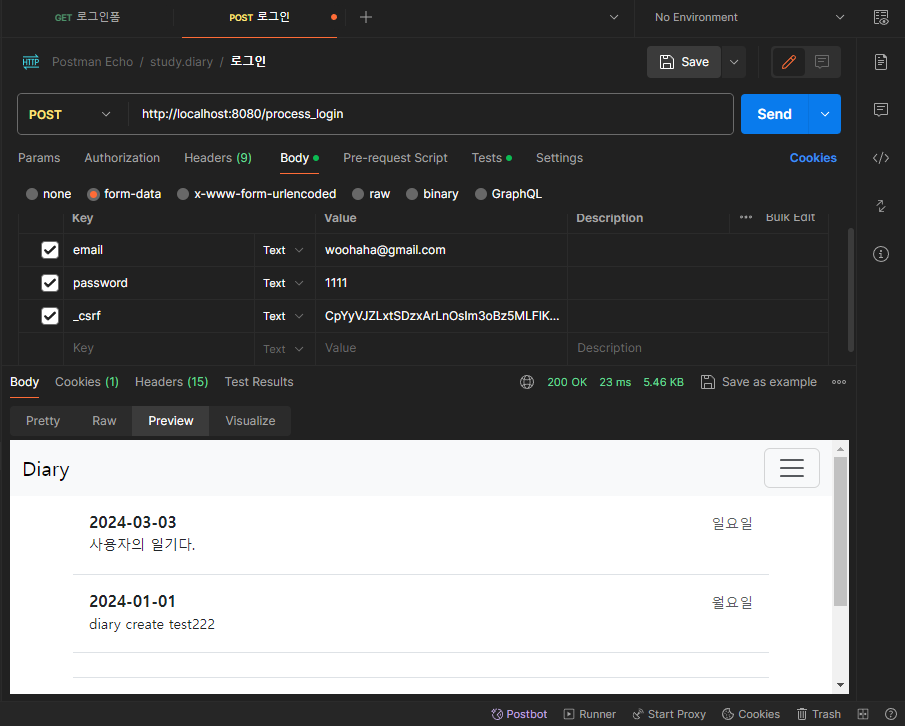Click the preview pane vertical scrollbar
Image resolution: width=905 pixels, height=726 pixels.
point(840,531)
